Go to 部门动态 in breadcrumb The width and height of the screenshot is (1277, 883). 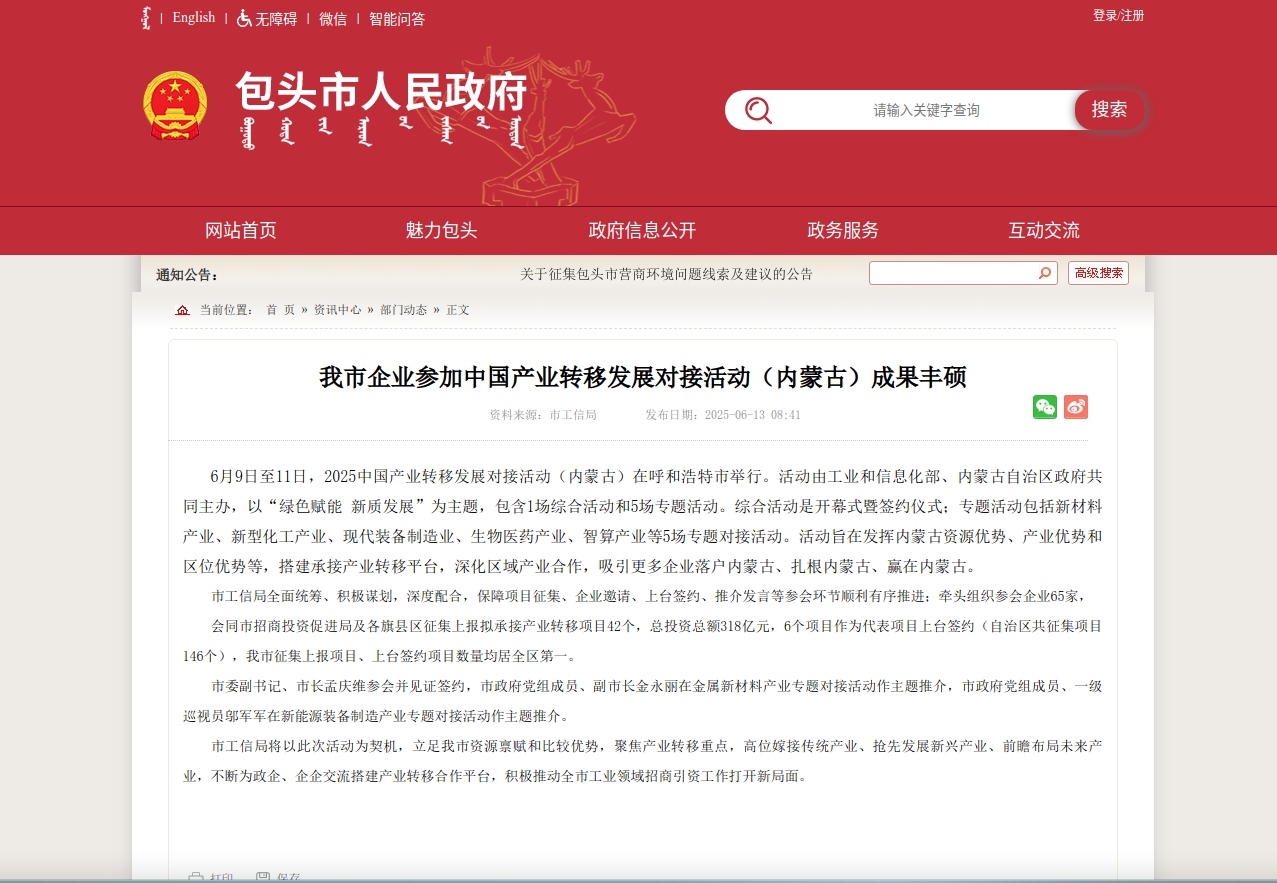tap(403, 310)
